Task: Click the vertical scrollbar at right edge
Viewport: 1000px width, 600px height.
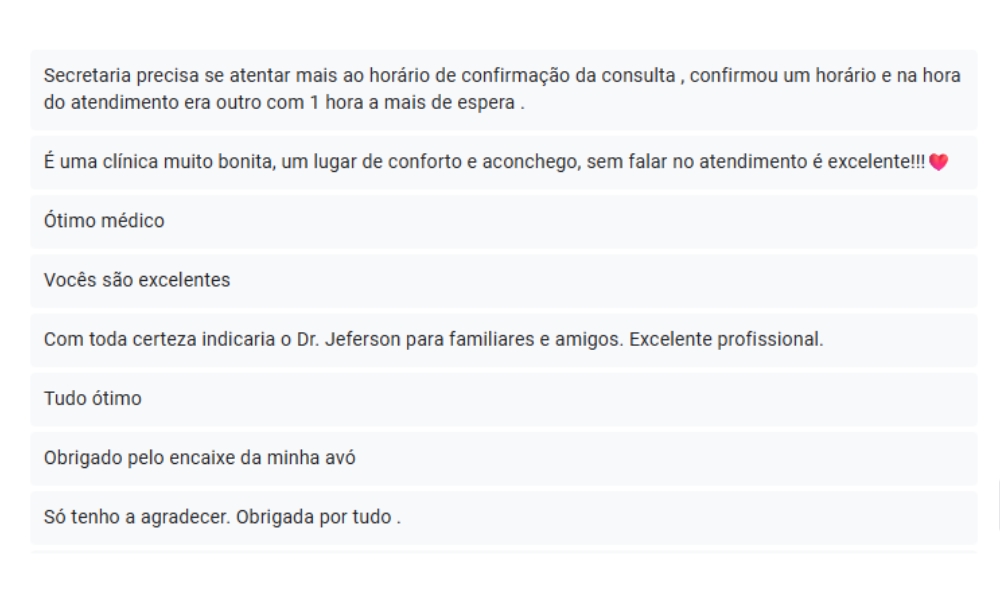Action: [998, 506]
